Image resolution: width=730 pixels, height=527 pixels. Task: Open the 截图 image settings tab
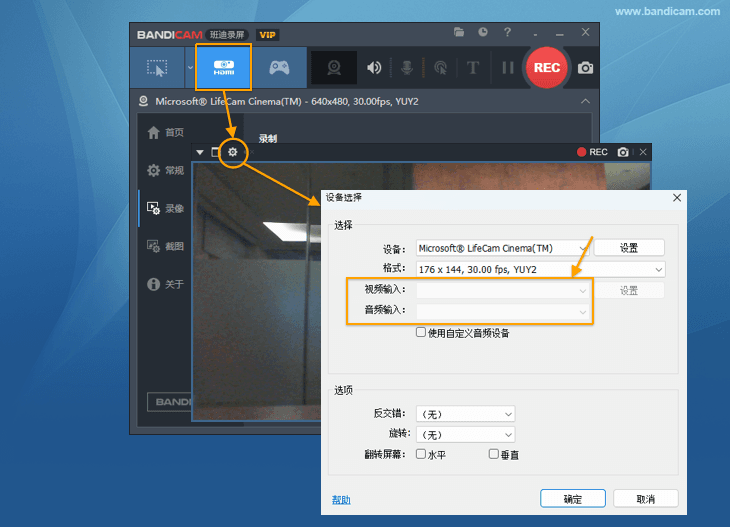click(166, 246)
